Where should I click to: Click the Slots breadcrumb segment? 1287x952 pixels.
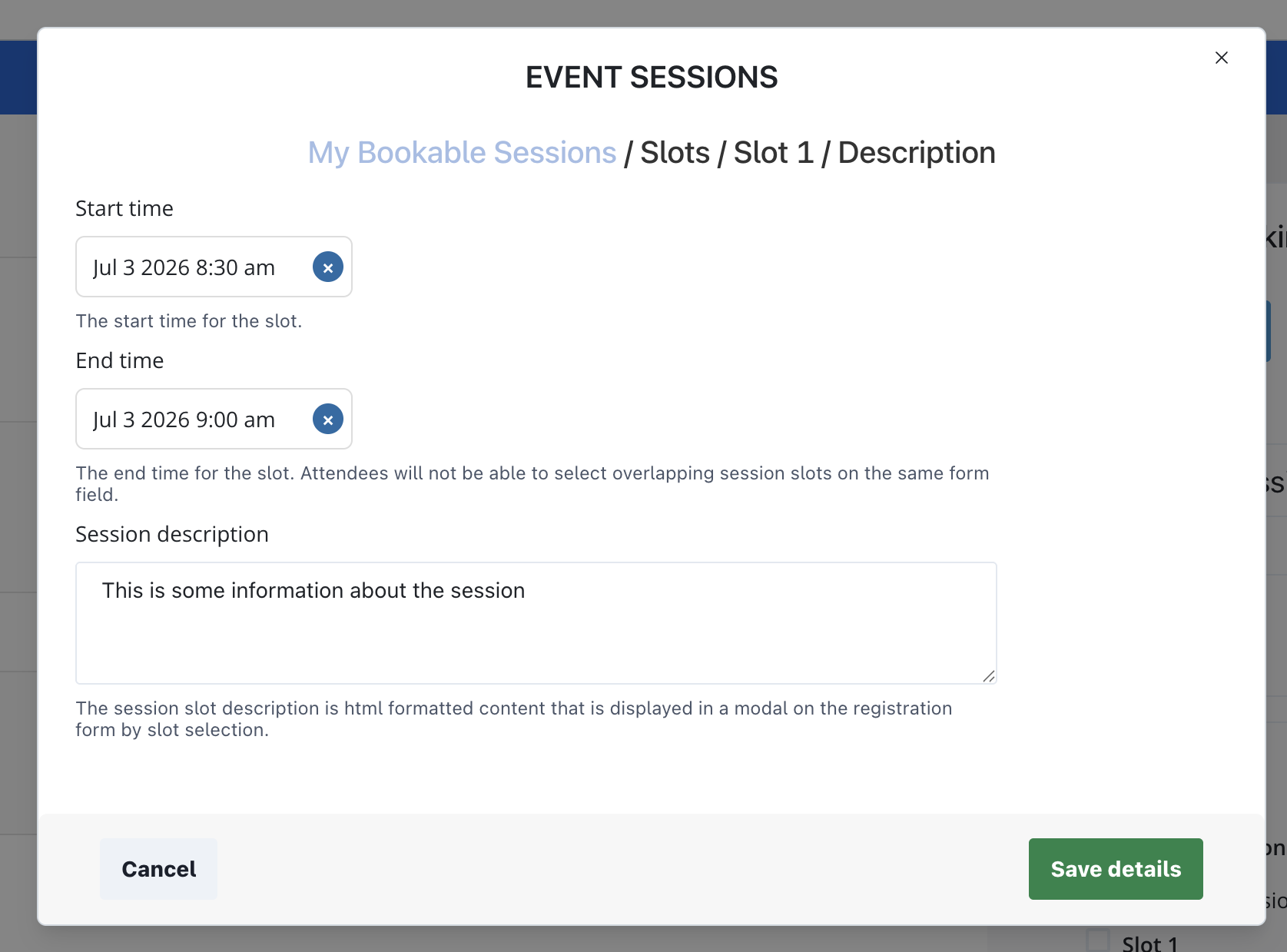pos(675,153)
